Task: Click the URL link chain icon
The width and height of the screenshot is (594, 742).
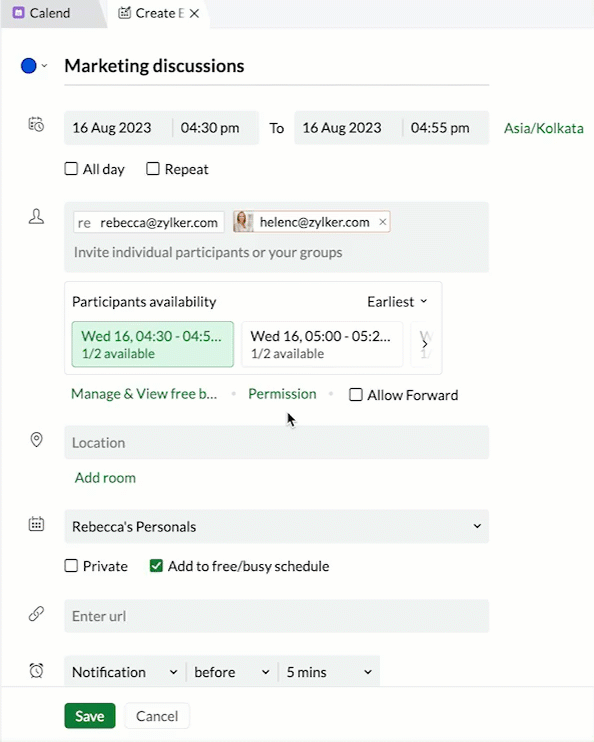Action: [36, 614]
